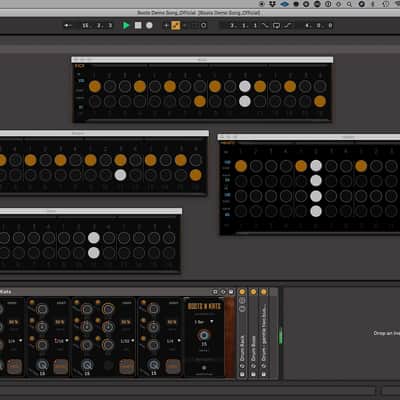This screenshot has height=400, width=400.
Task: Click the blue knob below the 1 Bar dropdown
Action: tap(204, 335)
